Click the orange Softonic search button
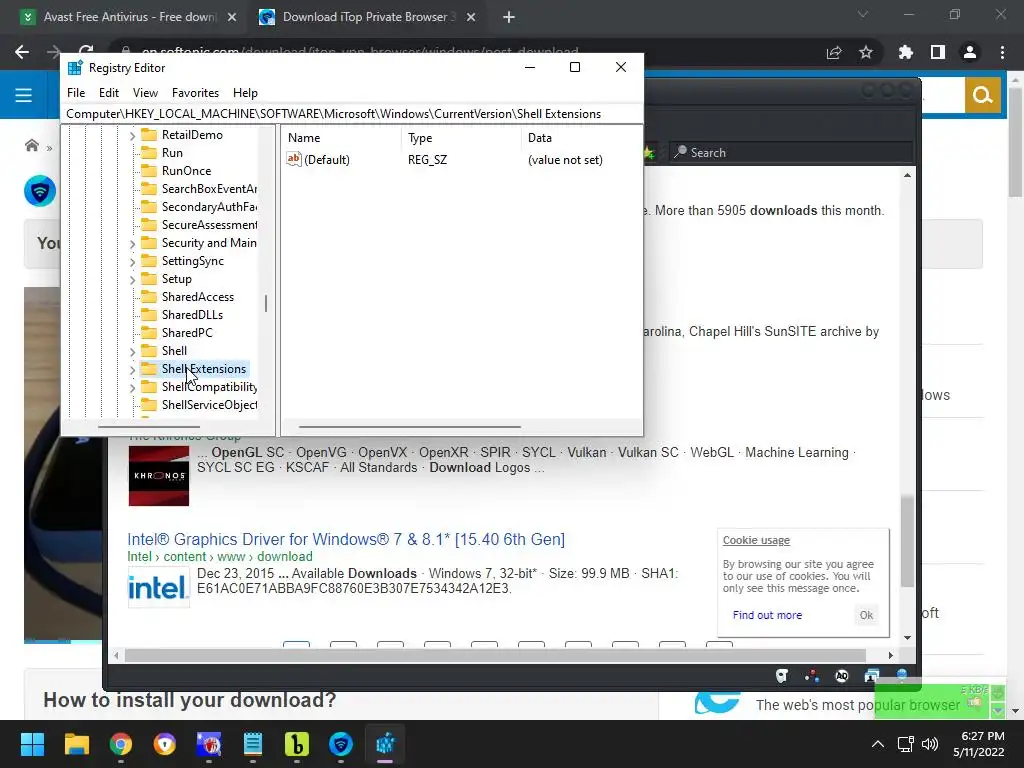The image size is (1024, 768). click(x=982, y=95)
